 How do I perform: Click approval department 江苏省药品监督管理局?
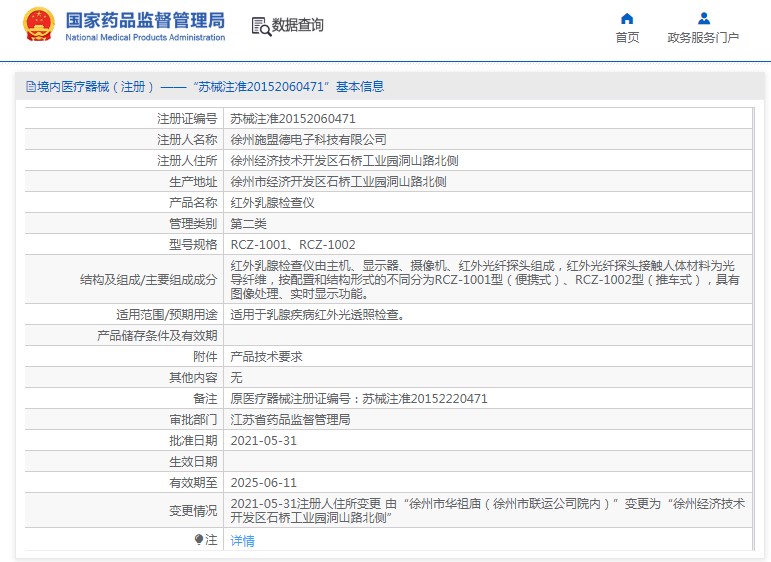(290, 420)
